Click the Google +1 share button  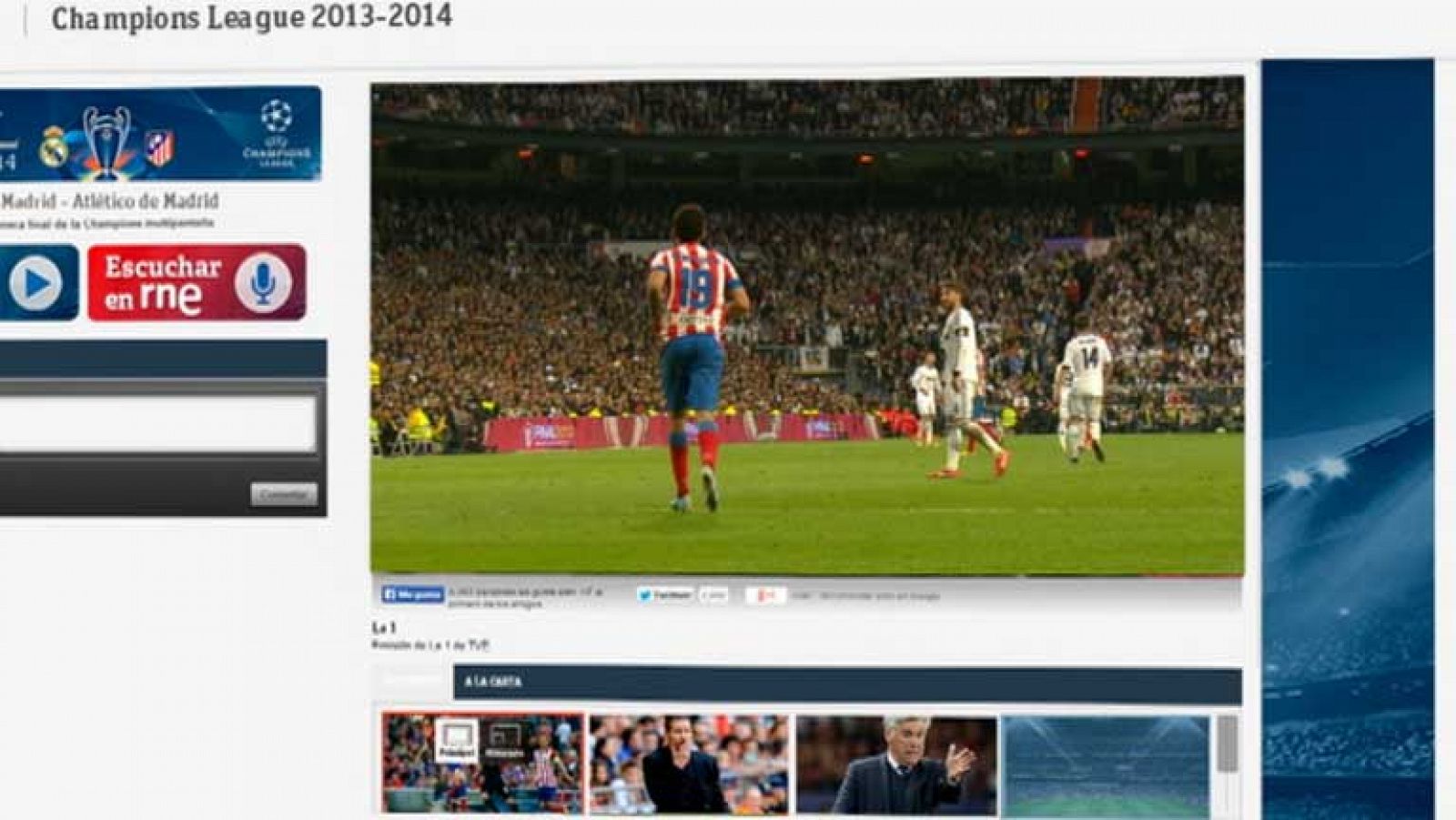[765, 595]
